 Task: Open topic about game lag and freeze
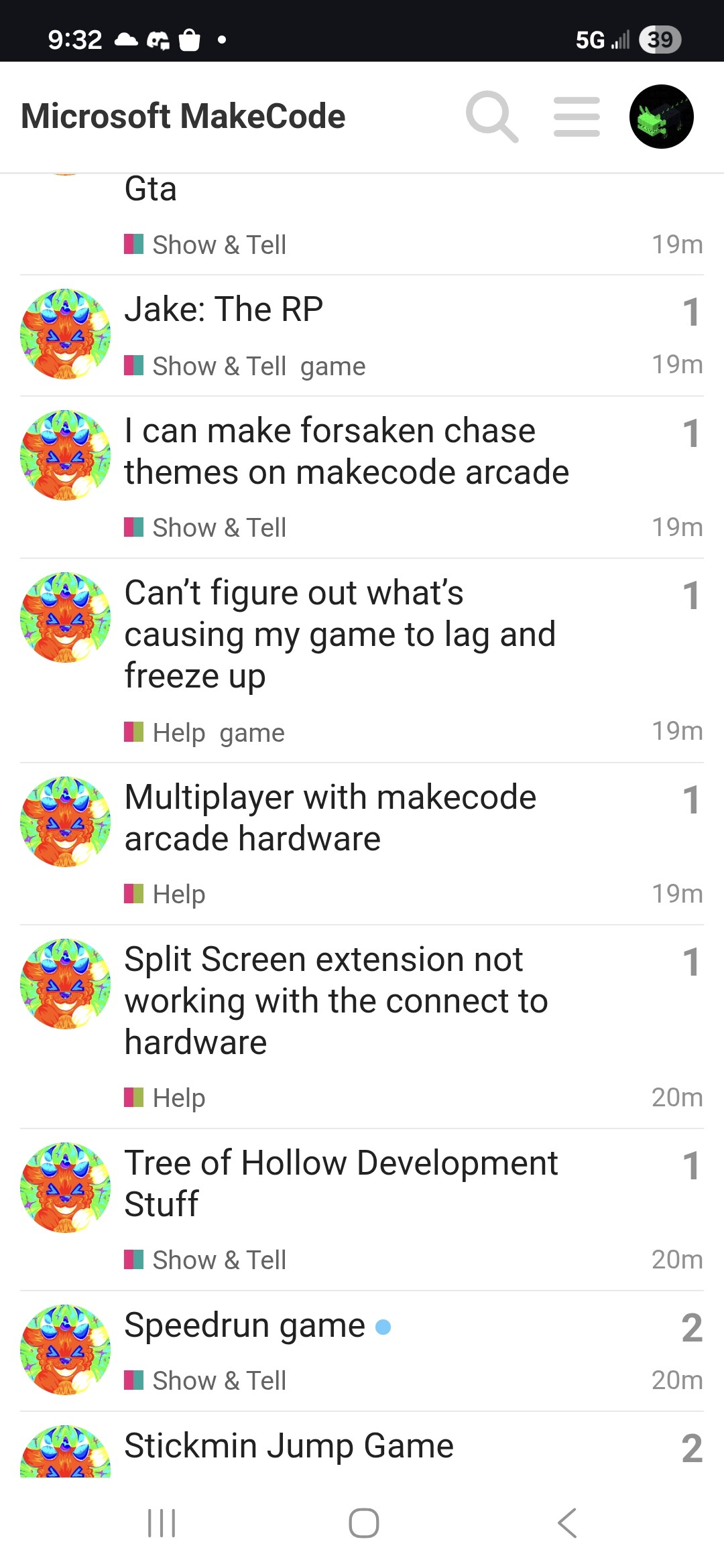(x=340, y=634)
